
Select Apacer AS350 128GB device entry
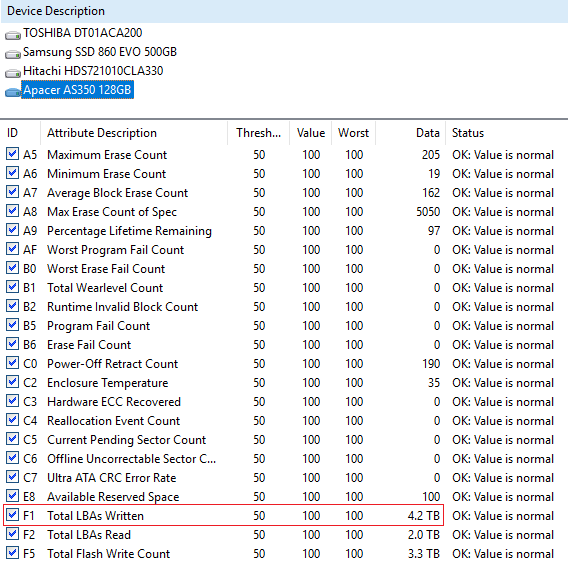(x=77, y=90)
